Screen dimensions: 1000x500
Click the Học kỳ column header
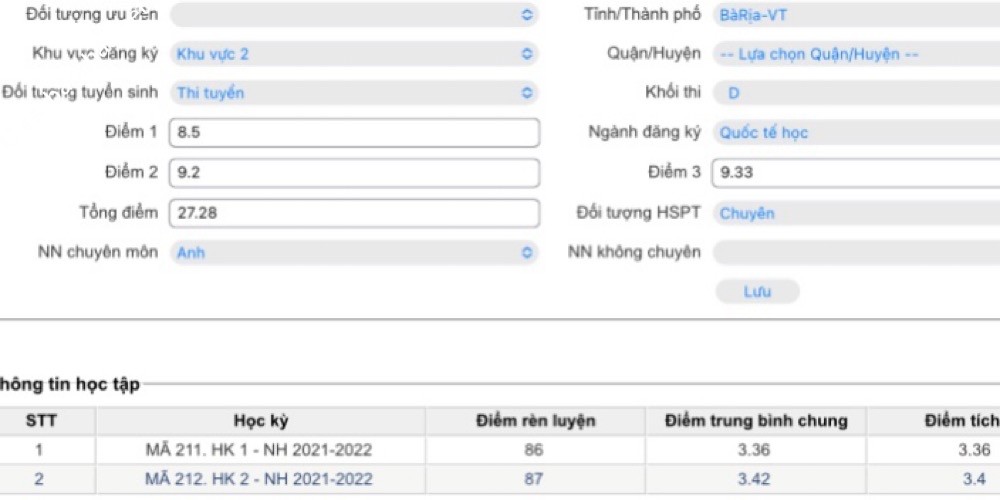[261, 421]
